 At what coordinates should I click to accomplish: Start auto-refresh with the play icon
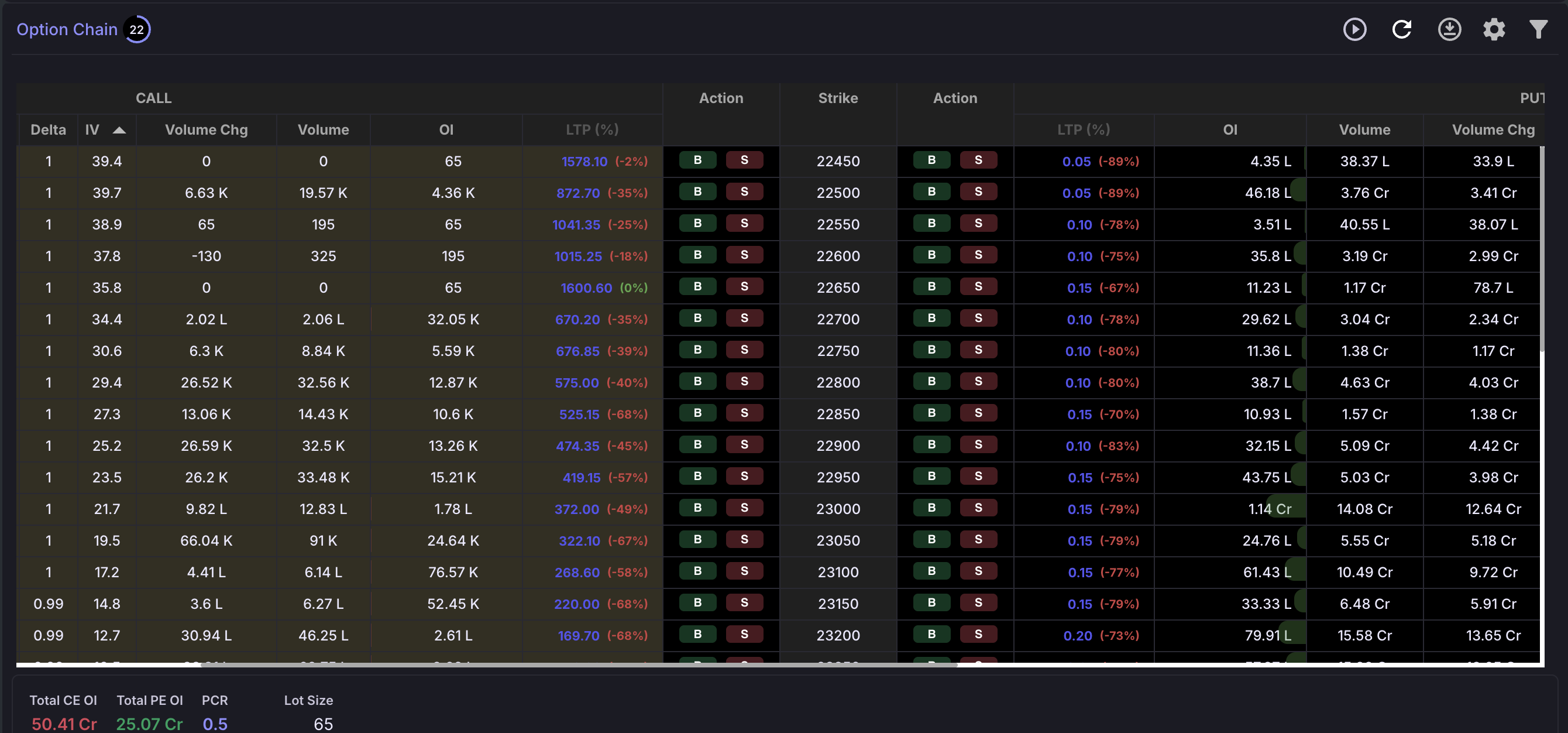point(1354,29)
